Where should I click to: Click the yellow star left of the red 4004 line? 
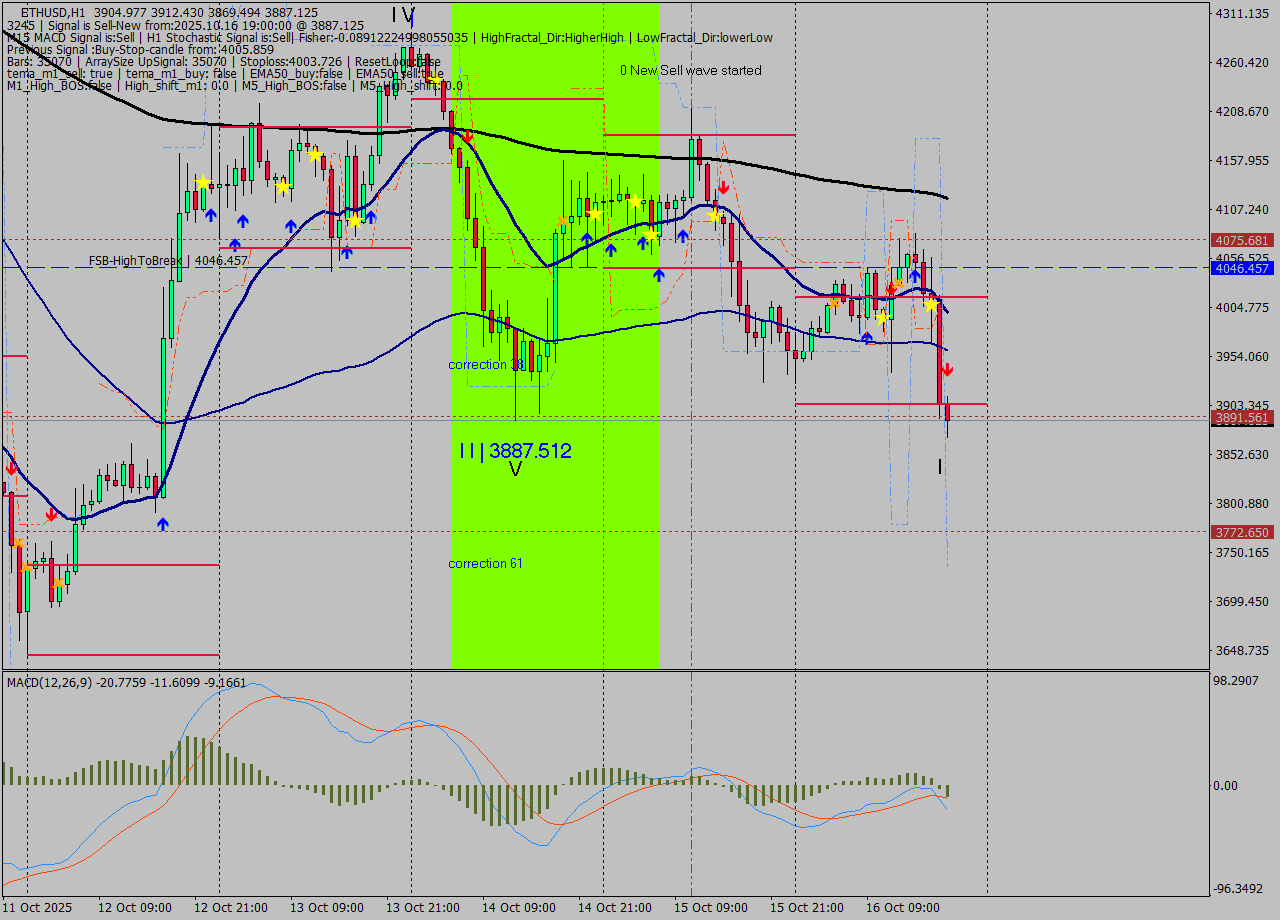[931, 304]
